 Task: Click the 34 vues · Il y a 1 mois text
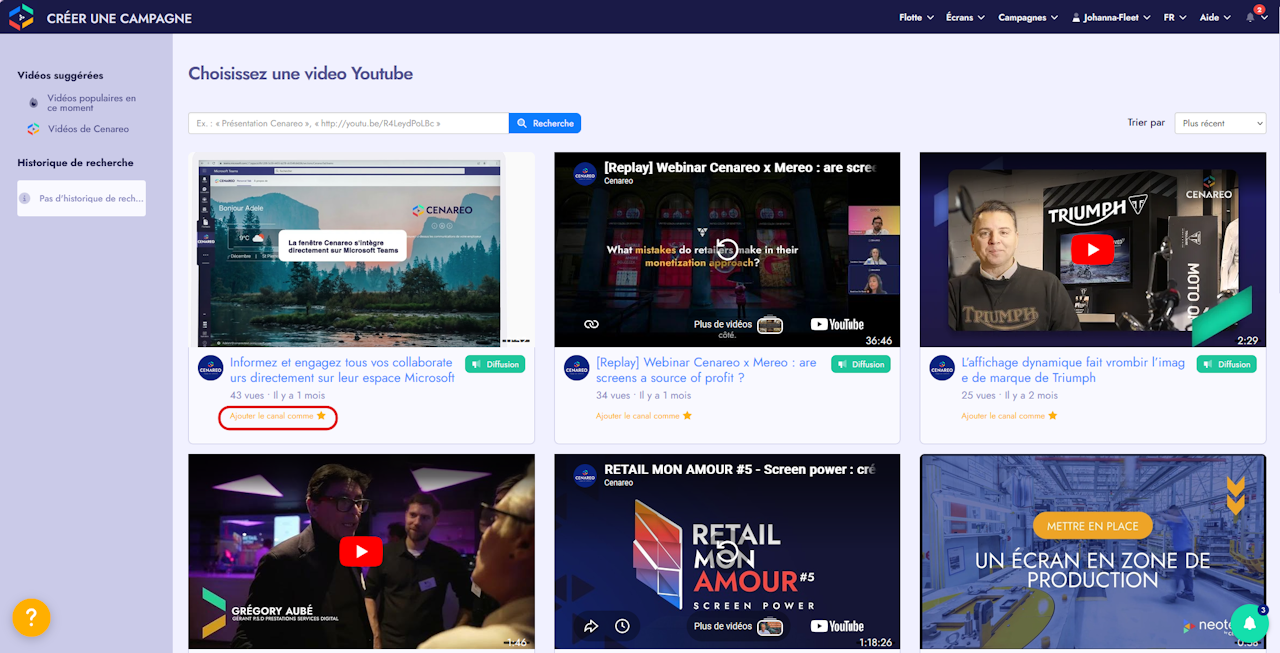(x=644, y=395)
